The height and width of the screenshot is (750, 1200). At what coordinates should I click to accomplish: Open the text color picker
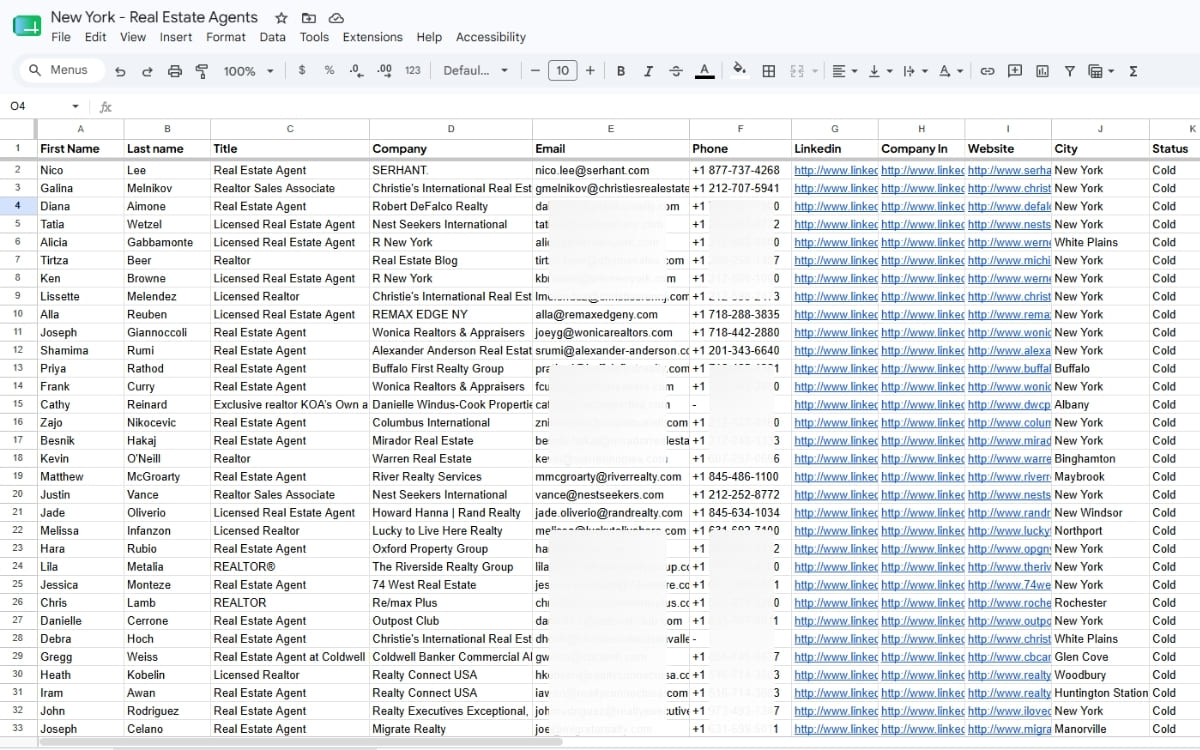tap(704, 71)
